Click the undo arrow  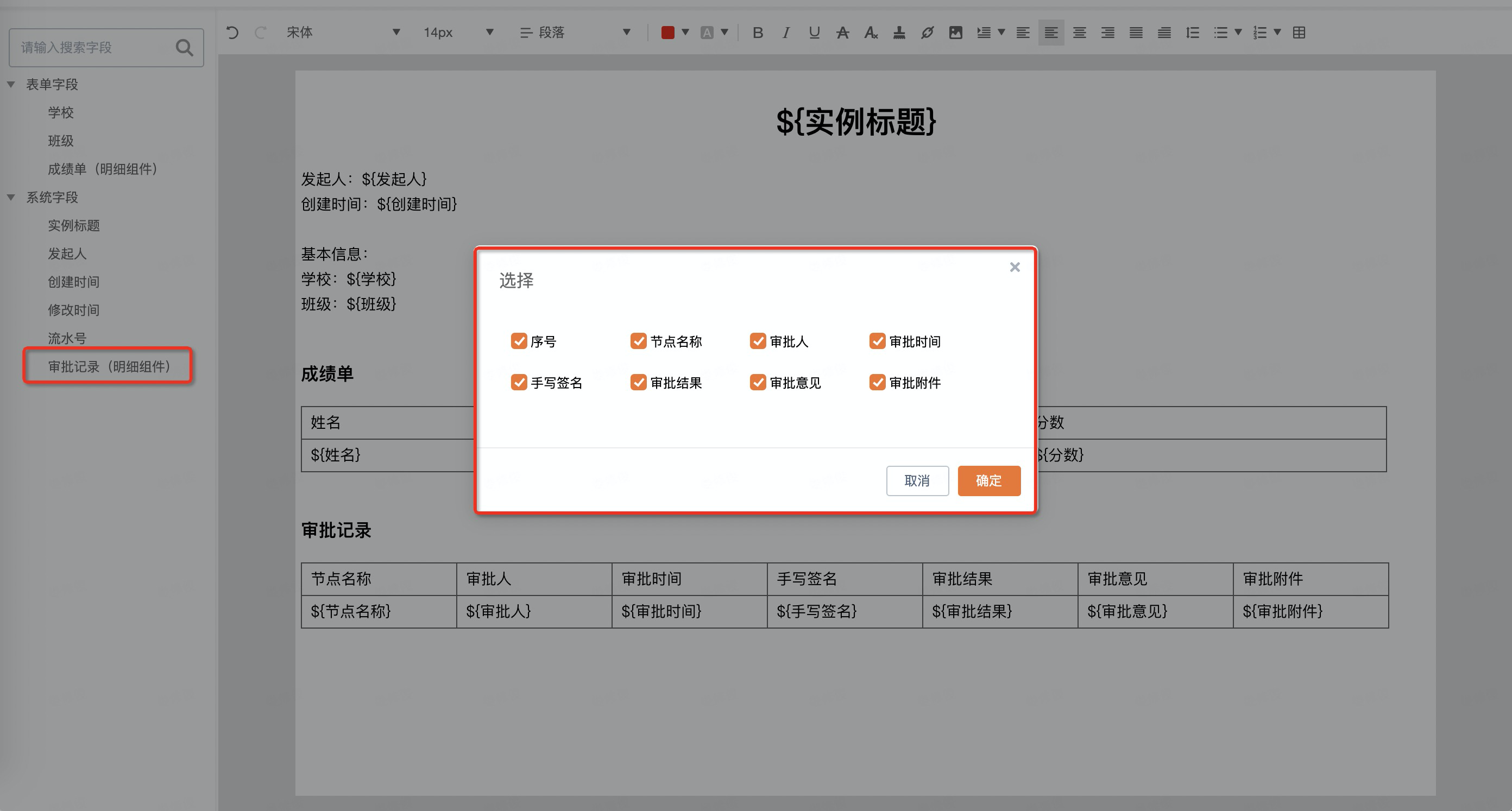(x=232, y=33)
